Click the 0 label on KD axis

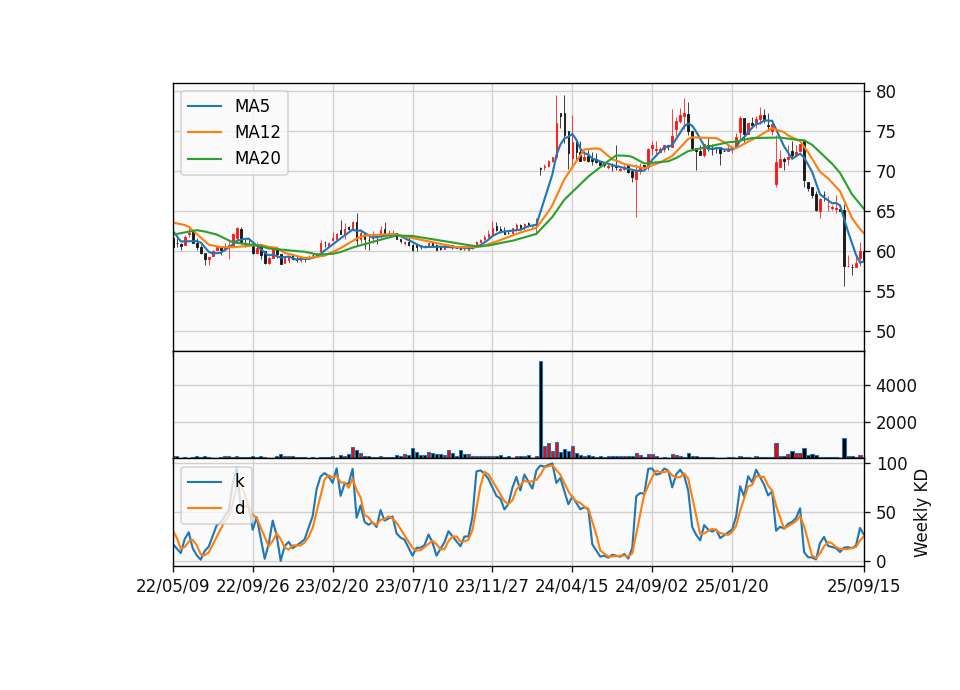[880, 561]
